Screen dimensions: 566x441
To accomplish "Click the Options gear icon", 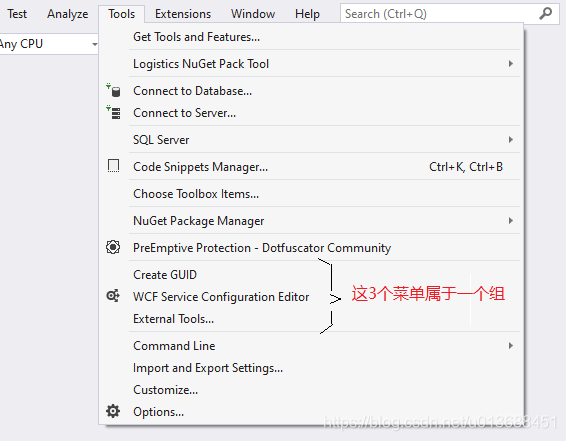I will 113,411.
